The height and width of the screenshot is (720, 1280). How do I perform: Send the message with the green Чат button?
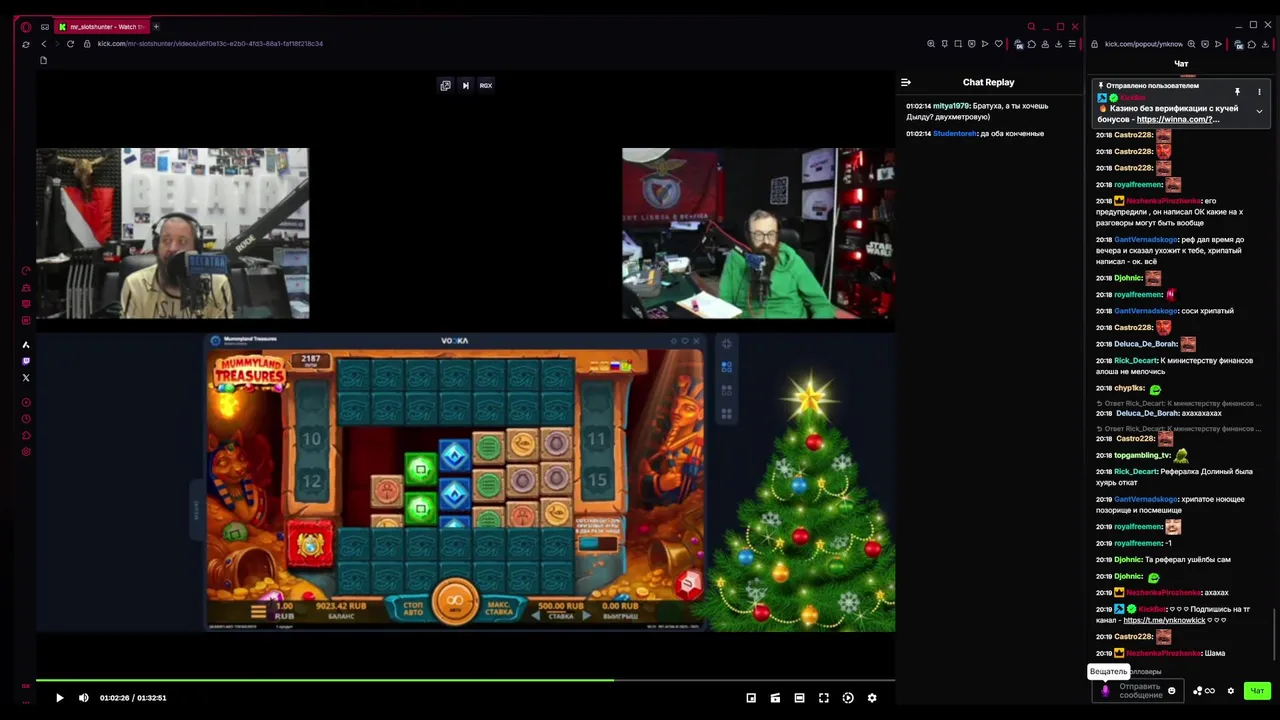pyautogui.click(x=1257, y=691)
